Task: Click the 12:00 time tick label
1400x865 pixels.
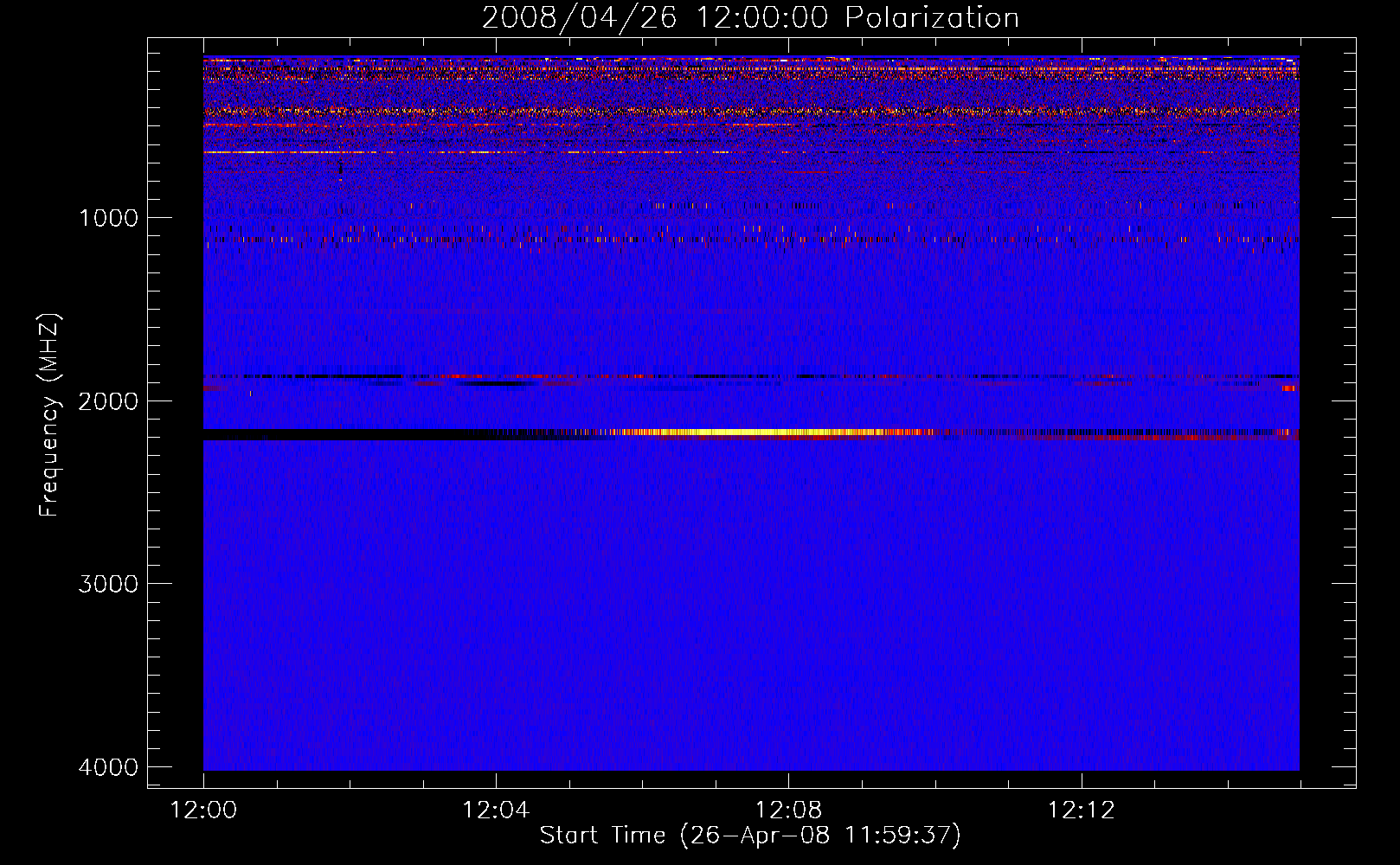Action: pyautogui.click(x=203, y=811)
